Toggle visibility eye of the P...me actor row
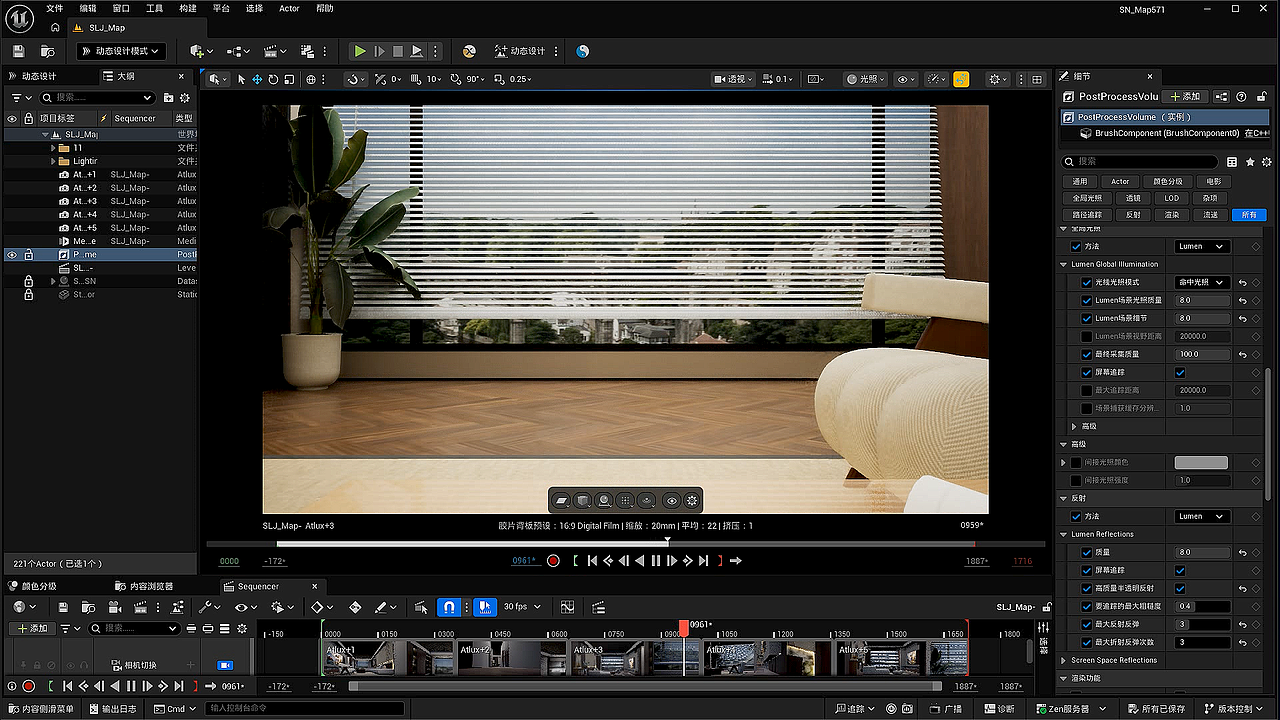The height and width of the screenshot is (720, 1280). 12,255
